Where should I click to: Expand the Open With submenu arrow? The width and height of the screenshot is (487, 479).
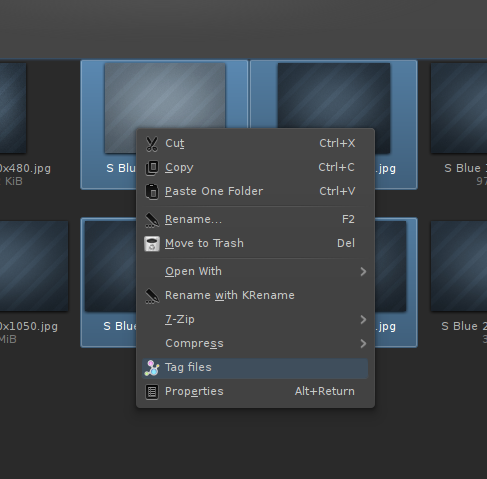tap(363, 272)
